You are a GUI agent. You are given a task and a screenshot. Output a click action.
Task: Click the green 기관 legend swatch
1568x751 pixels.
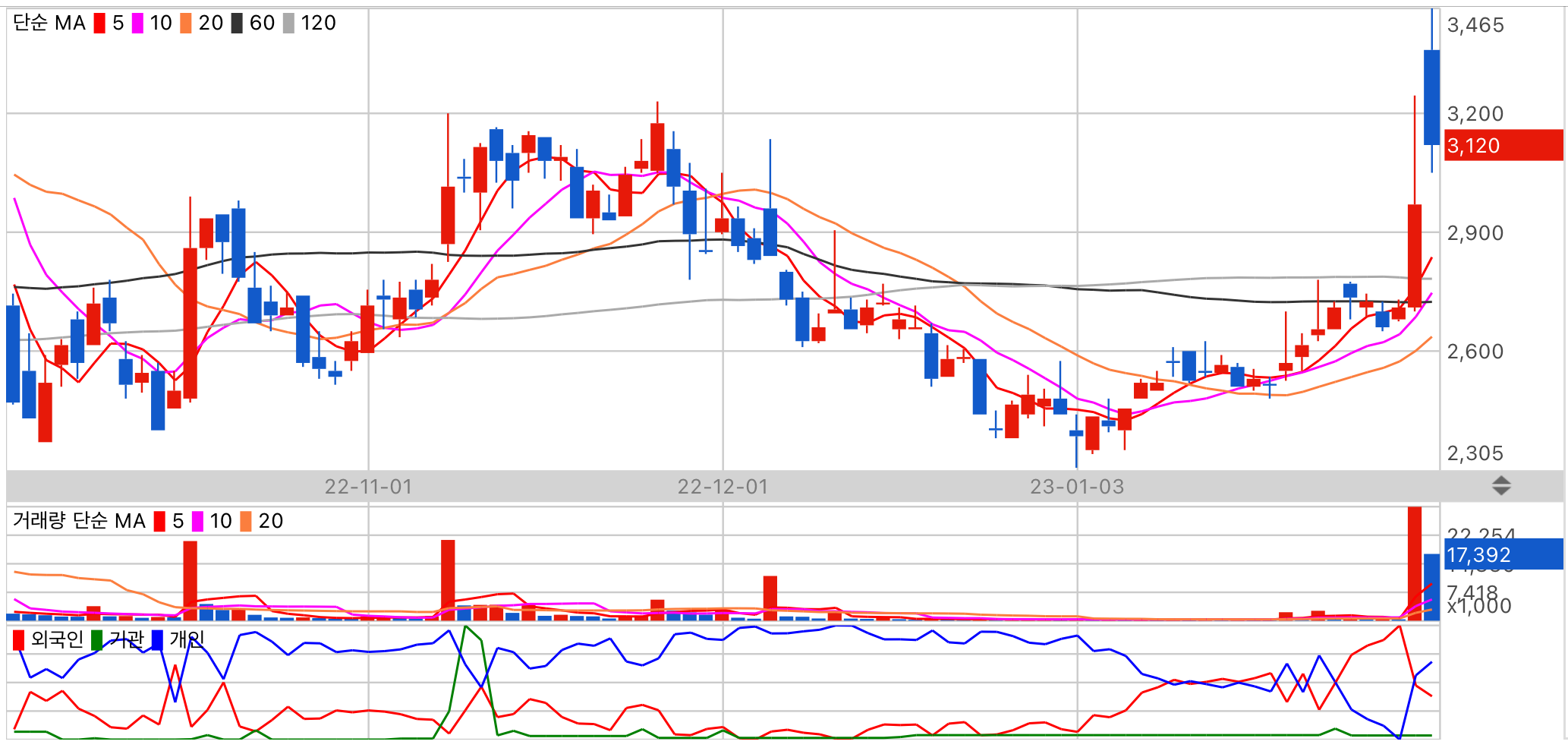(x=96, y=640)
